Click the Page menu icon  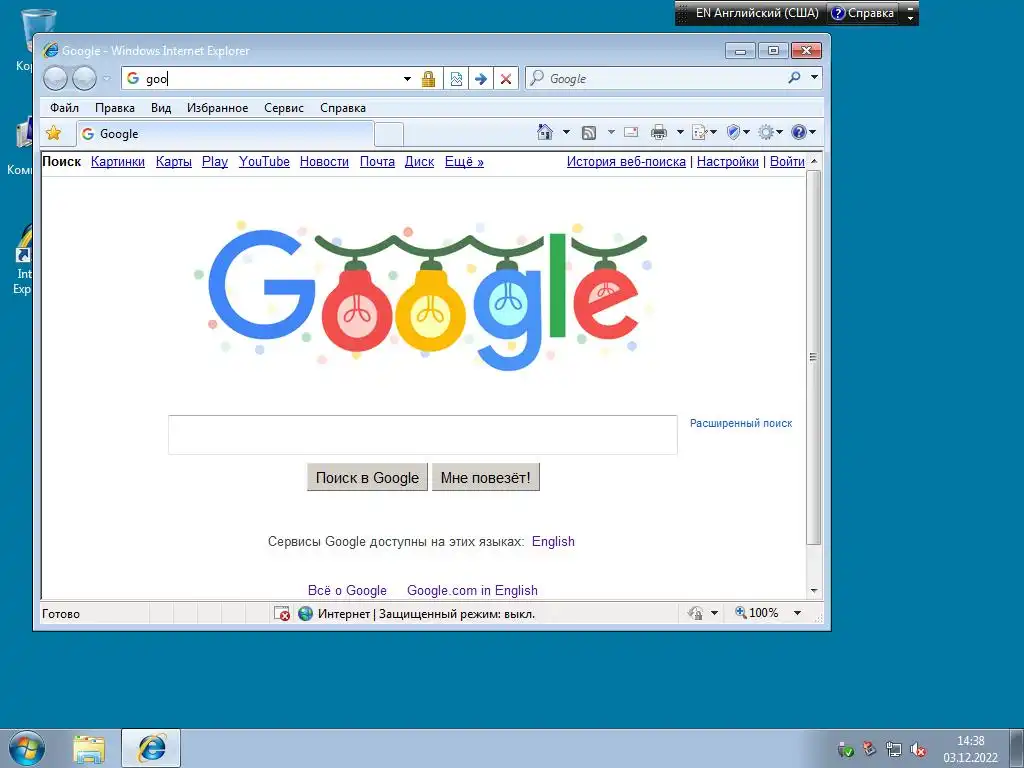click(699, 133)
